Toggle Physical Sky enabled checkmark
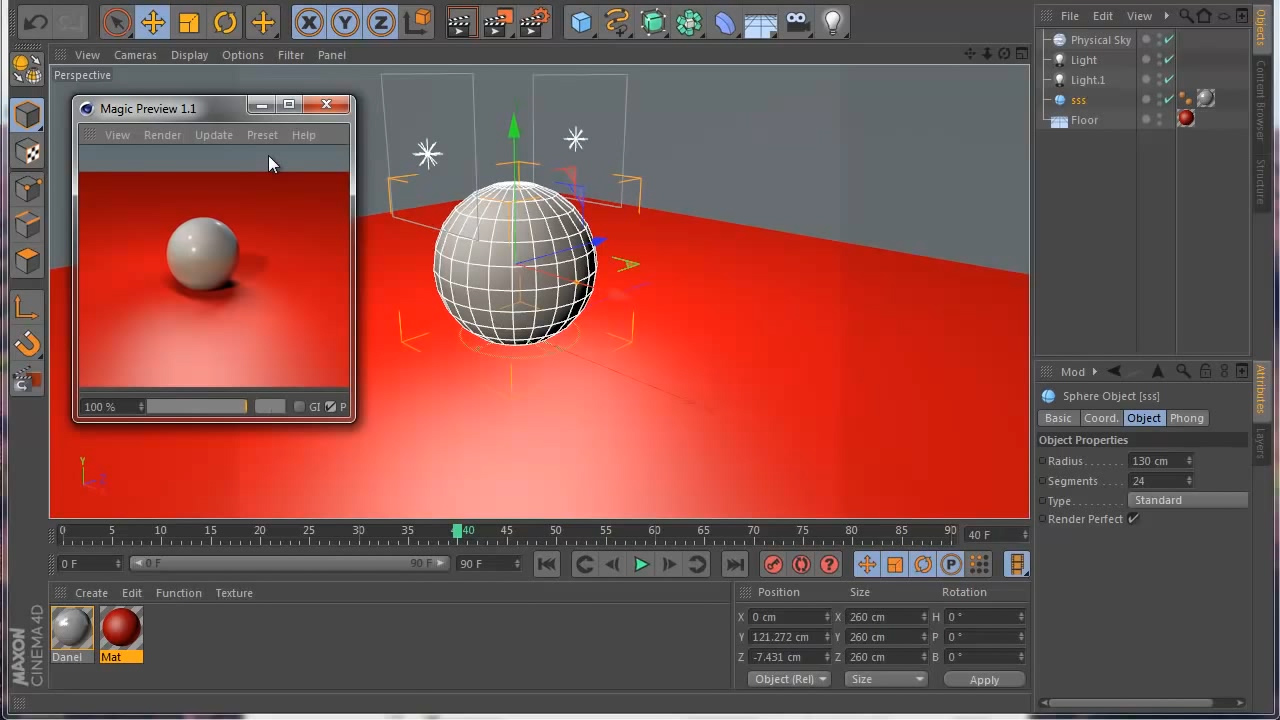 pyautogui.click(x=1169, y=40)
